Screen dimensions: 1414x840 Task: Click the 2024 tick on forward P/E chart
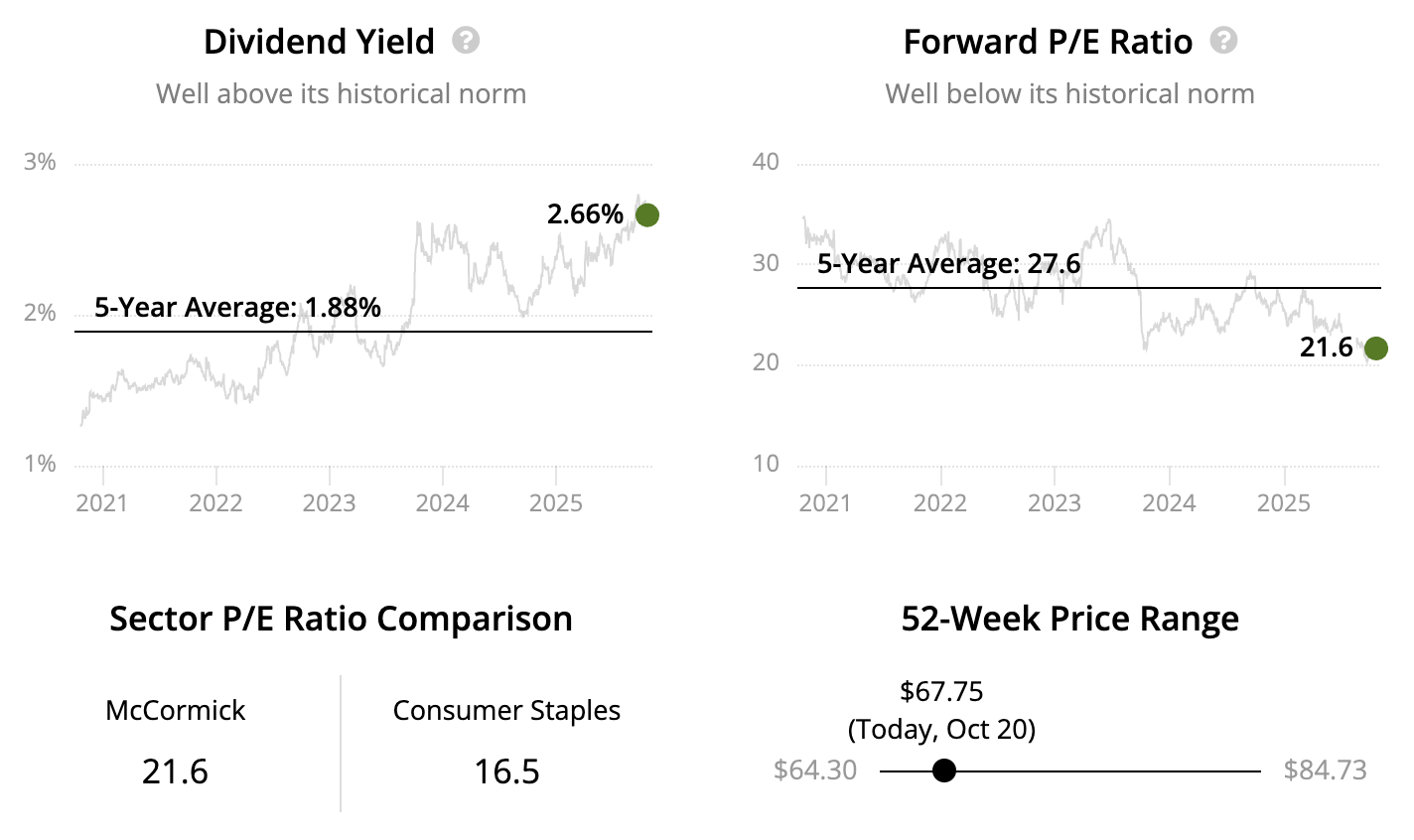1169,502
